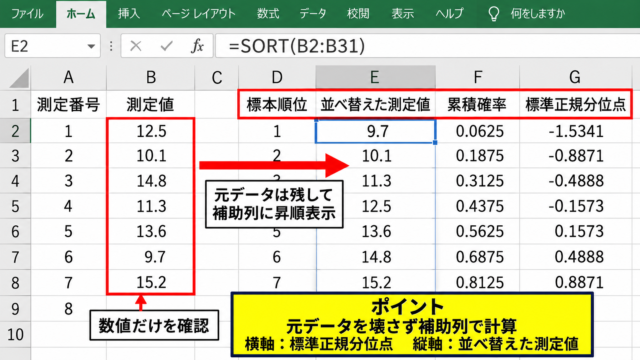Select row 5 header
This screenshot has width=640, height=360.
[15, 206]
